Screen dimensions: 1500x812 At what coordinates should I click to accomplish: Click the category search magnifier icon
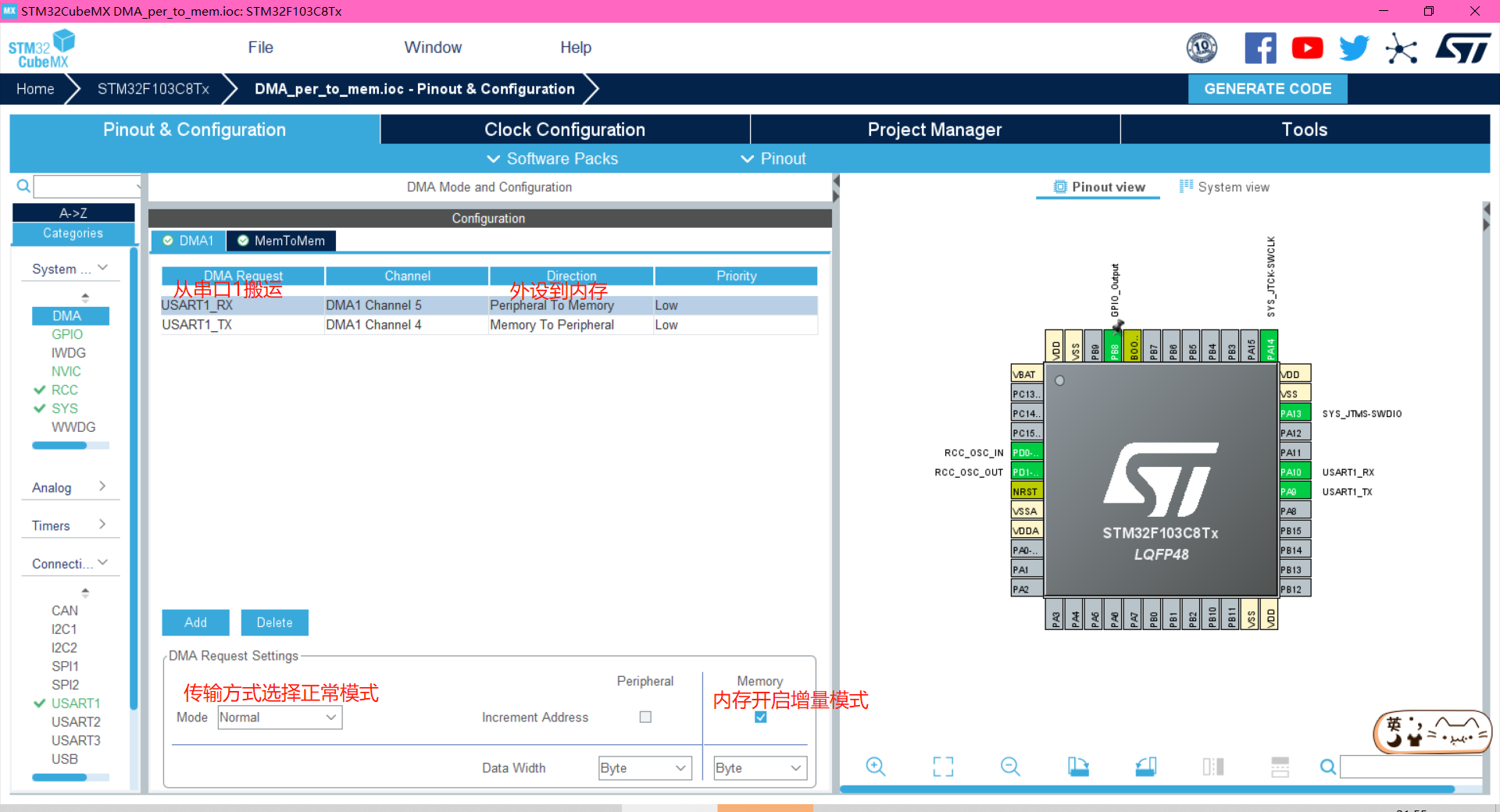coord(23,186)
